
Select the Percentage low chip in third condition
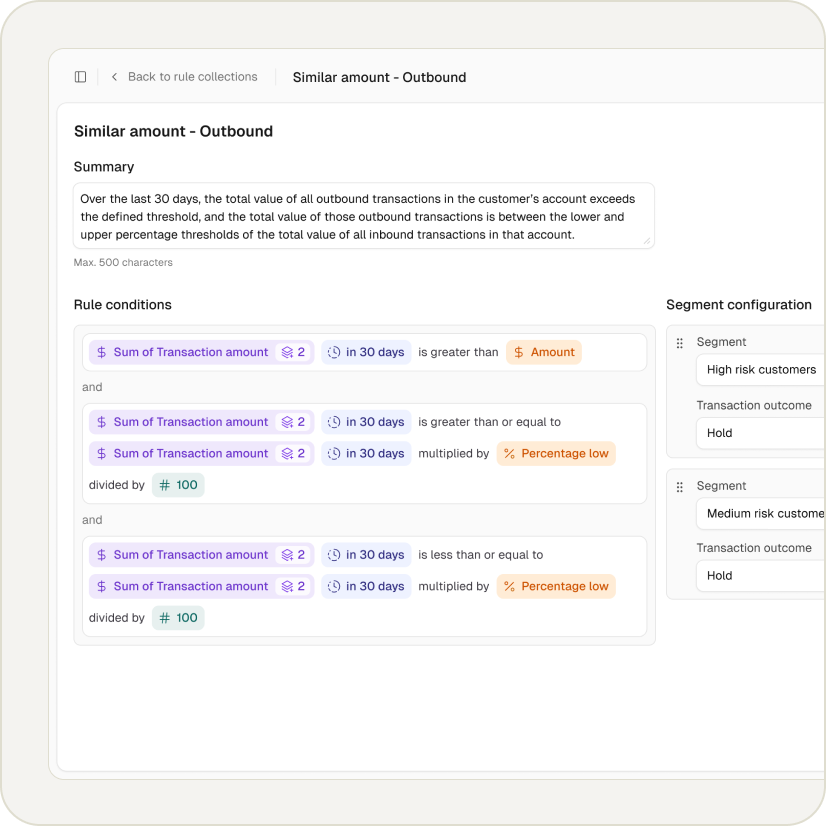tap(556, 586)
